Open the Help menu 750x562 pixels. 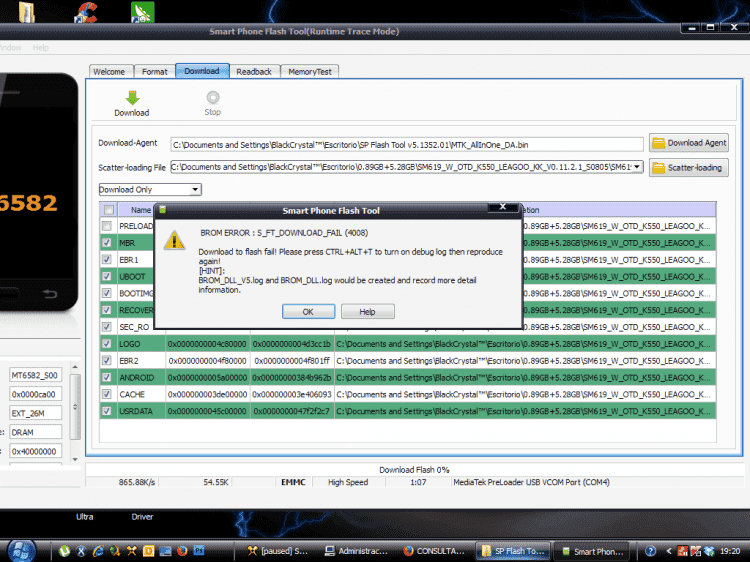point(41,48)
